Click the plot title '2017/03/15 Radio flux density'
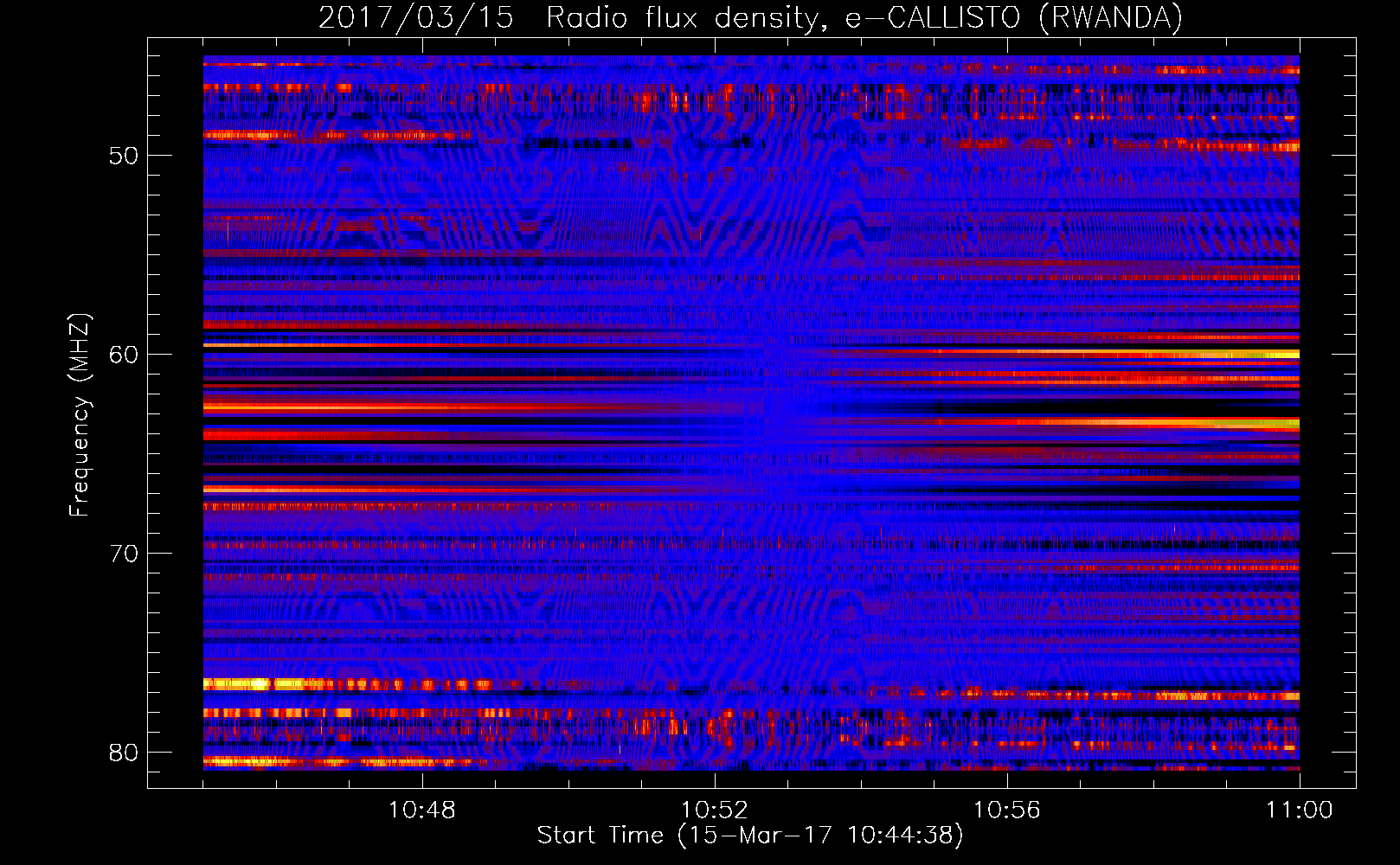Image resolution: width=1400 pixels, height=865 pixels. pyautogui.click(x=750, y=17)
